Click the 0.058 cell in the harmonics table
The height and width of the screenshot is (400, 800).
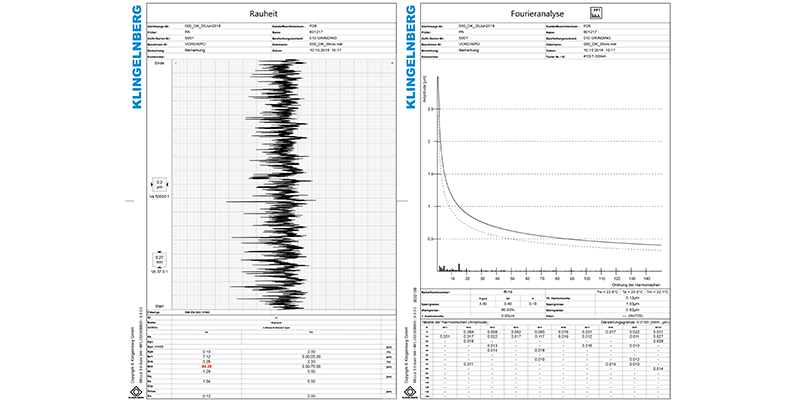pyautogui.click(x=492, y=332)
